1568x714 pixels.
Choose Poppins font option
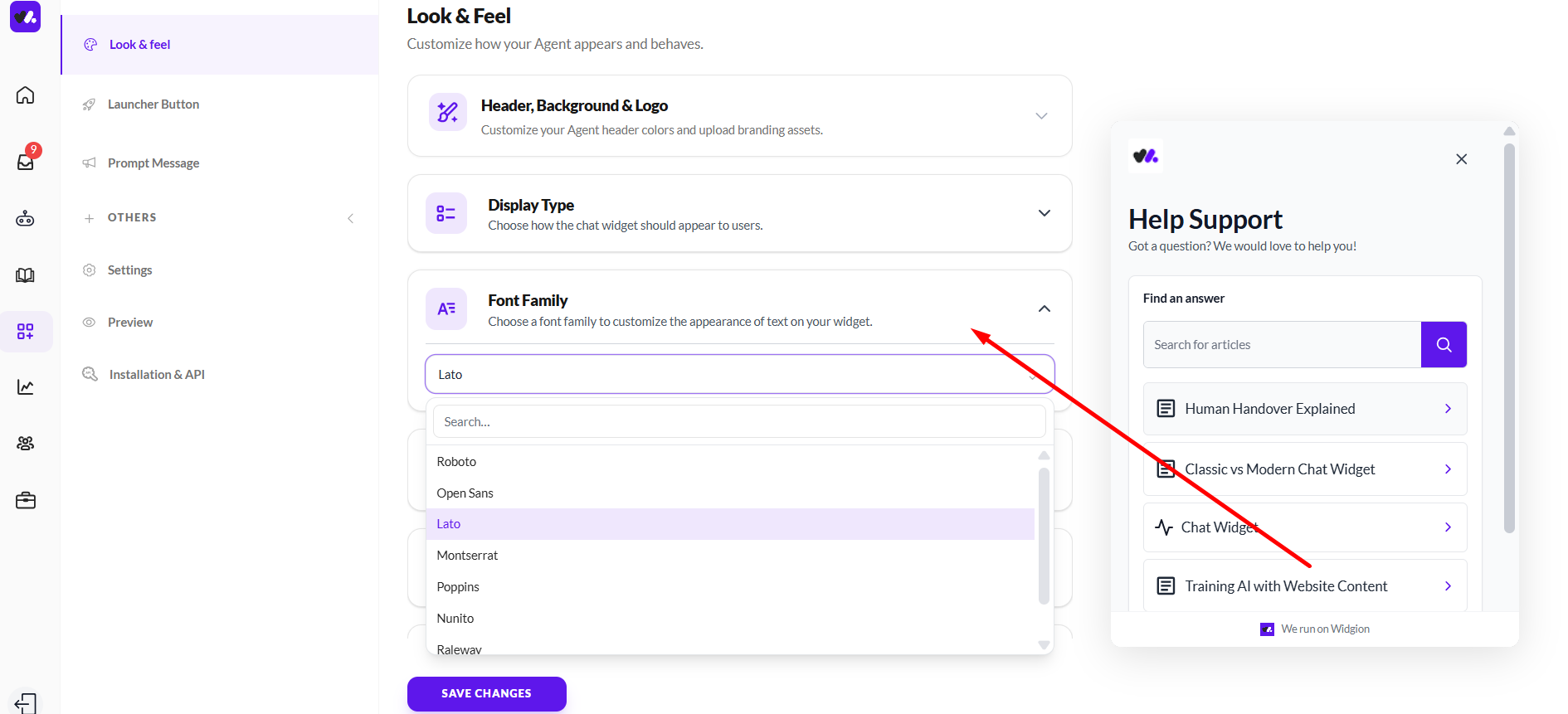458,587
